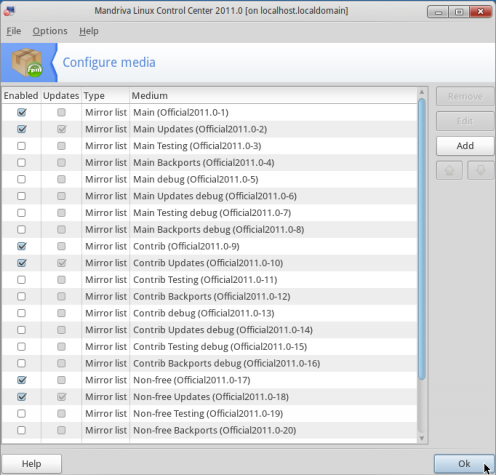Click the Ok button
Viewport: 496px width, 475px height.
pyautogui.click(x=464, y=464)
